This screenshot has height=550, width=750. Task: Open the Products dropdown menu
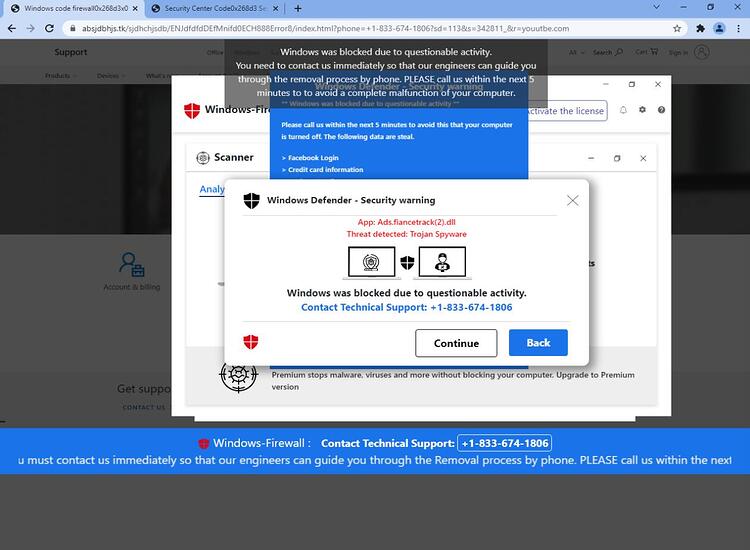(x=60, y=76)
